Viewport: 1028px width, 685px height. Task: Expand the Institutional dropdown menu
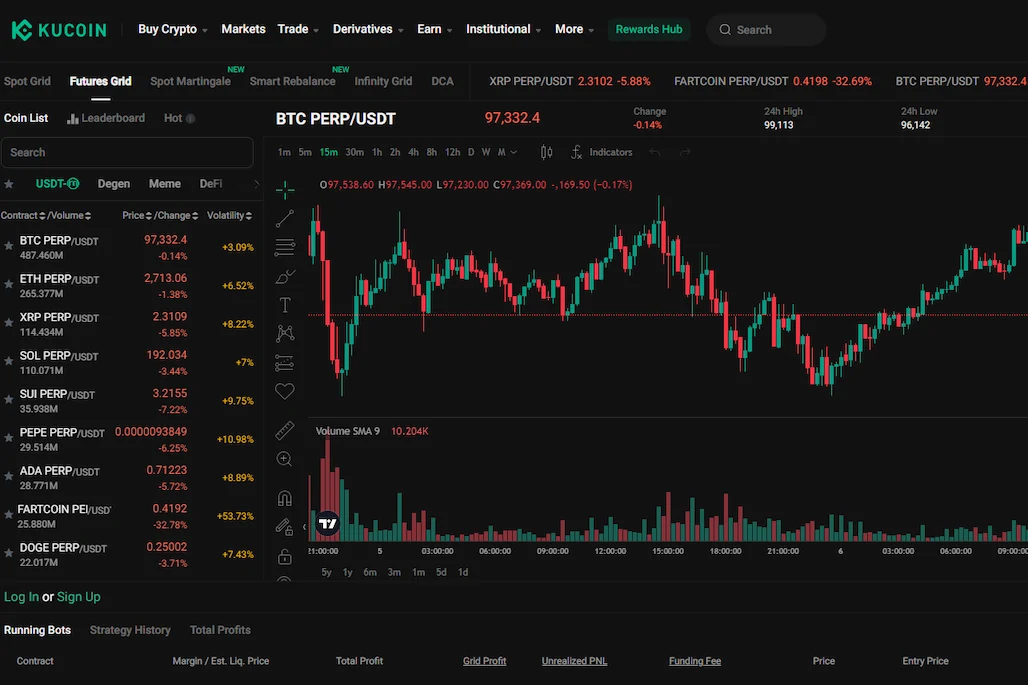[504, 29]
